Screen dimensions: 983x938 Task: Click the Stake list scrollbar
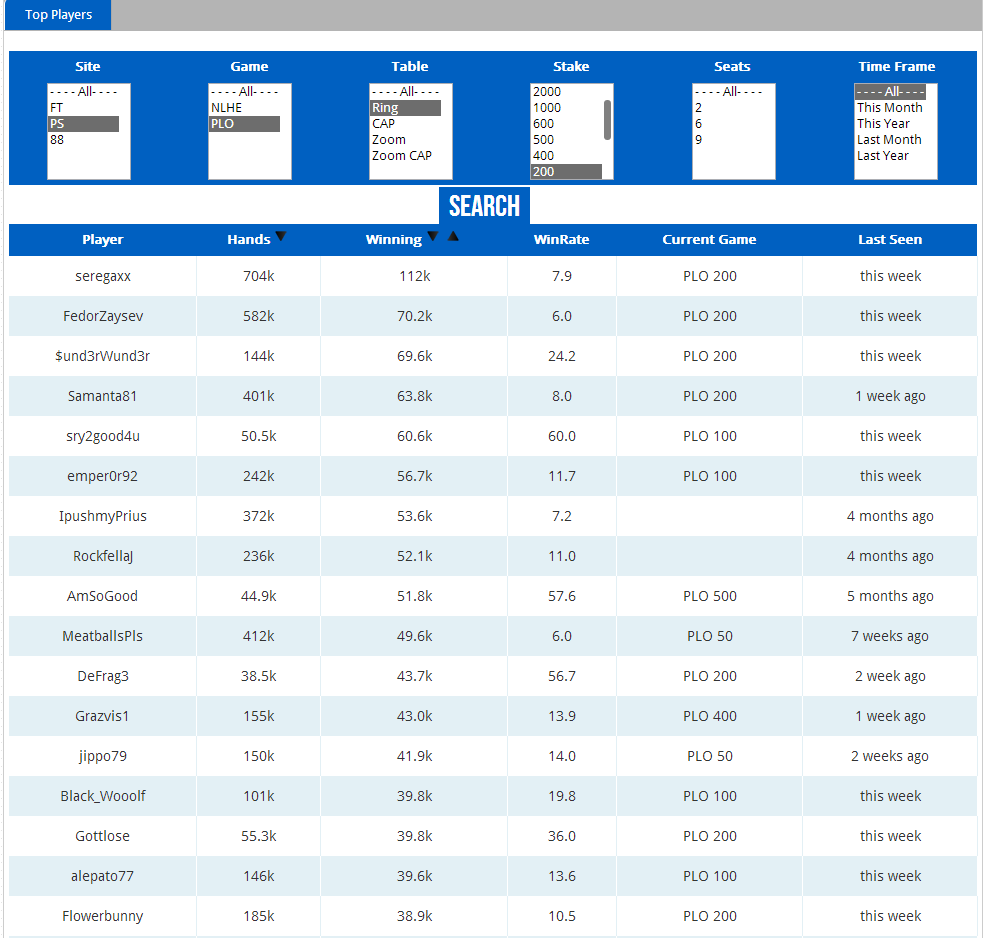click(x=607, y=120)
